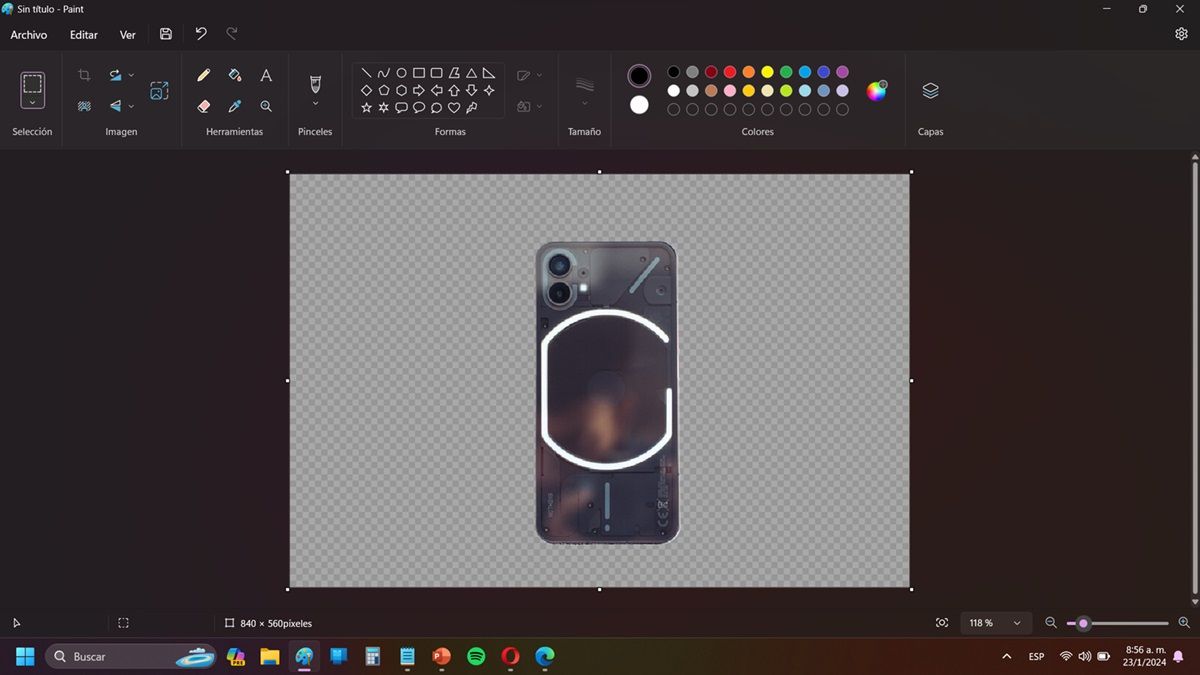This screenshot has width=1200, height=675.
Task: Choose the Curve shape
Action: coord(384,73)
